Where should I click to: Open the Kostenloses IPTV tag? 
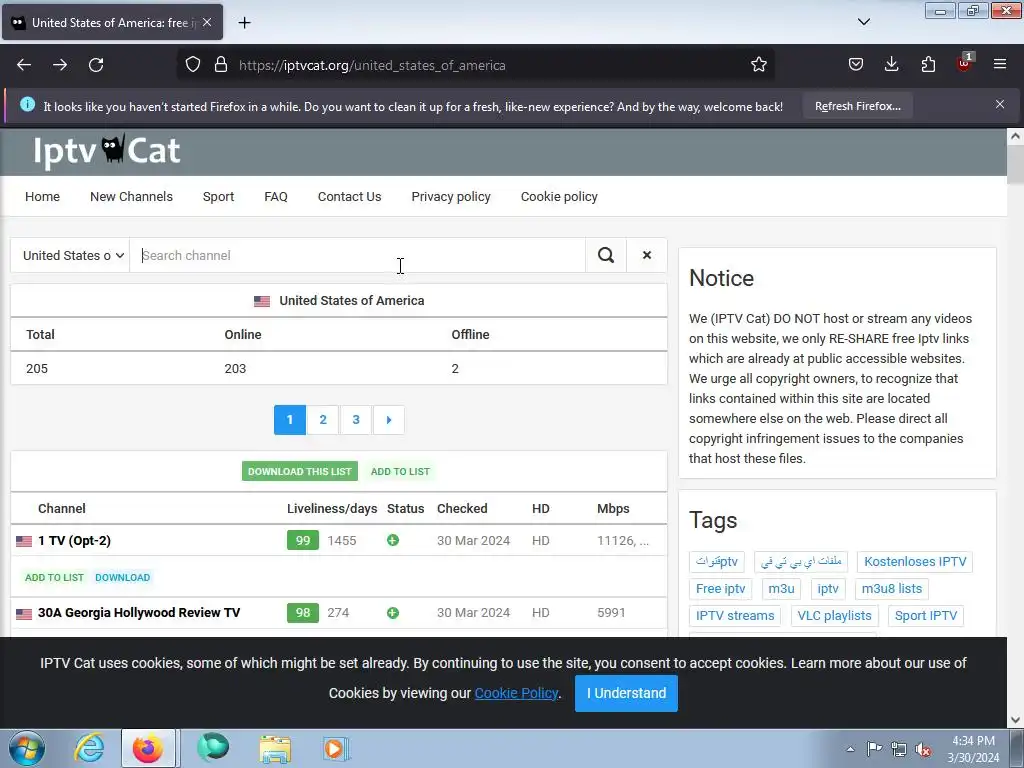pos(915,562)
